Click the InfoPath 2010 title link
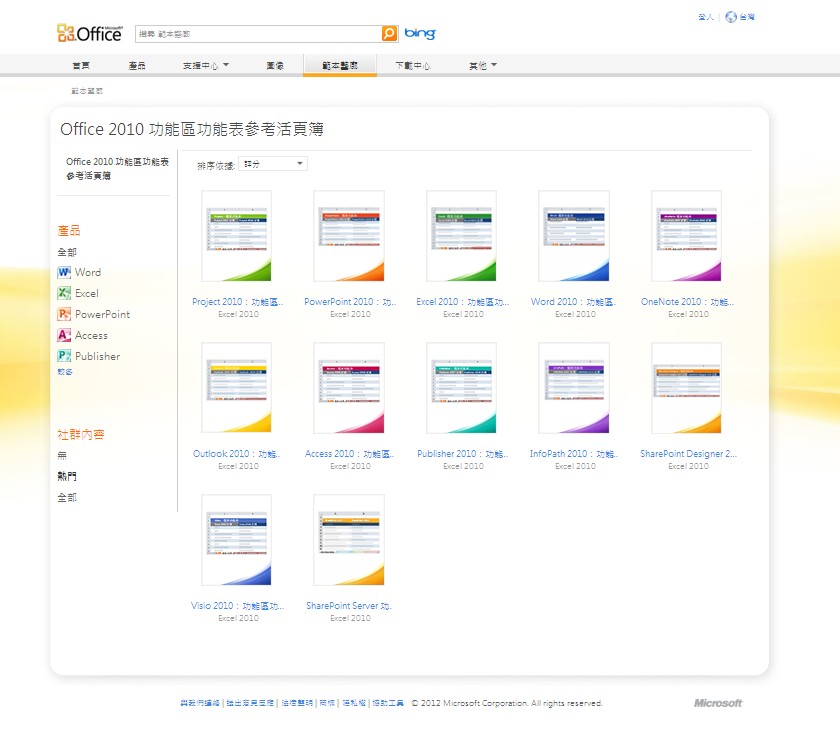Image resolution: width=840 pixels, height=745 pixels. (x=574, y=454)
